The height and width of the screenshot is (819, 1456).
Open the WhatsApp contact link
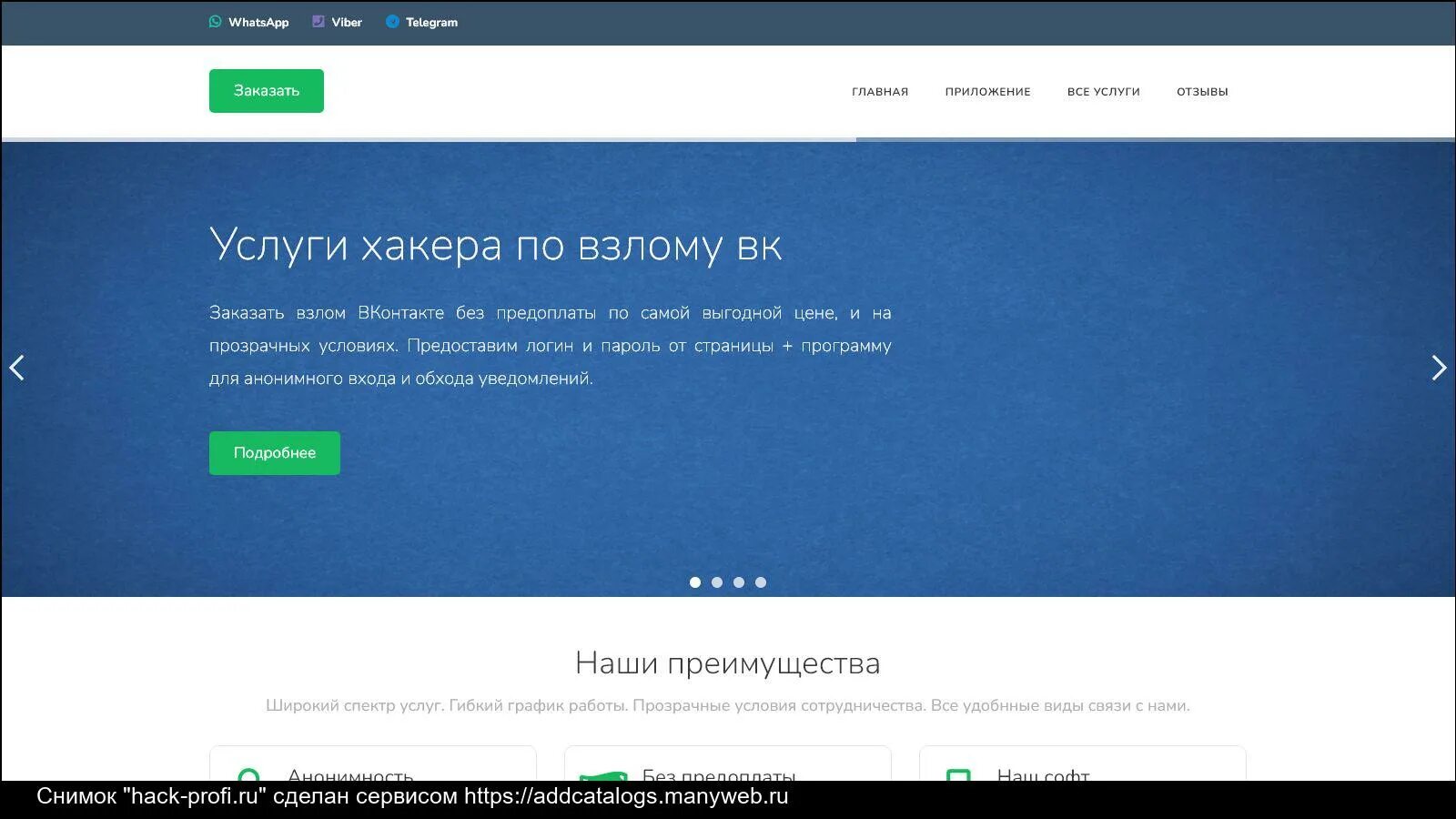coord(248,22)
